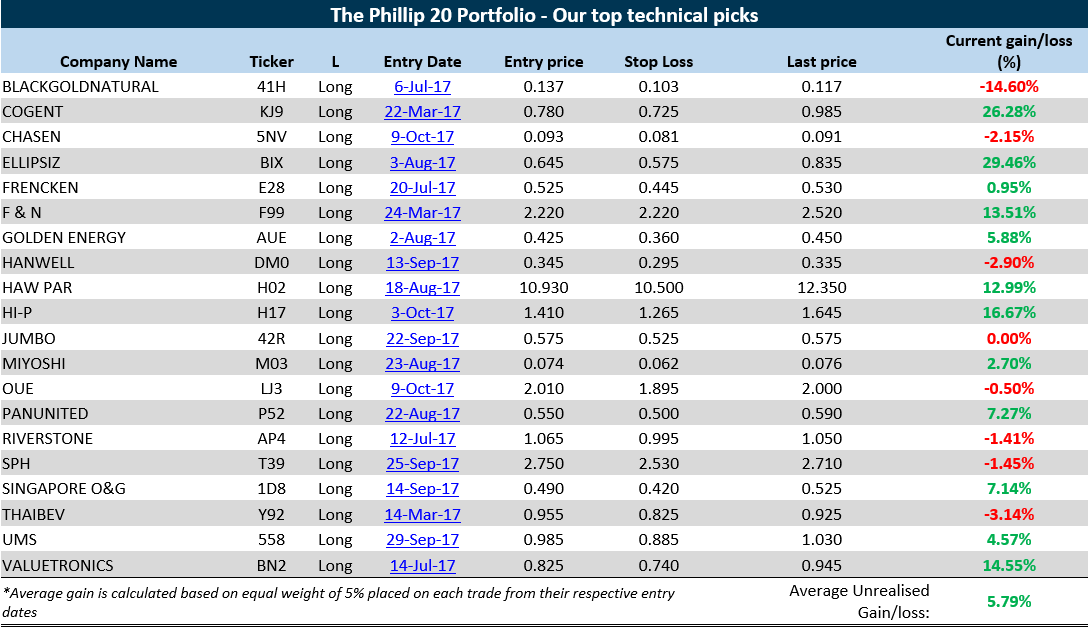Follow the 2-Aug-17 GOLDEN ENERGY link
This screenshot has width=1088, height=628.
[x=422, y=237]
